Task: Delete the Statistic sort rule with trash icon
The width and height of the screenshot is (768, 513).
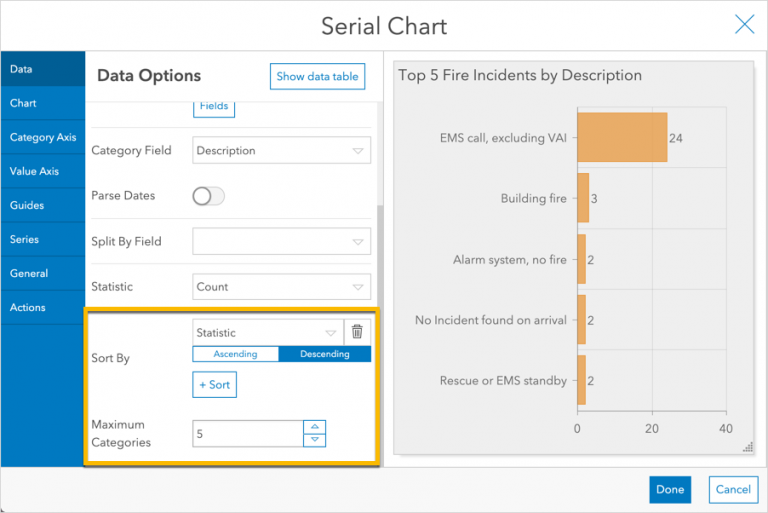Action: point(357,332)
